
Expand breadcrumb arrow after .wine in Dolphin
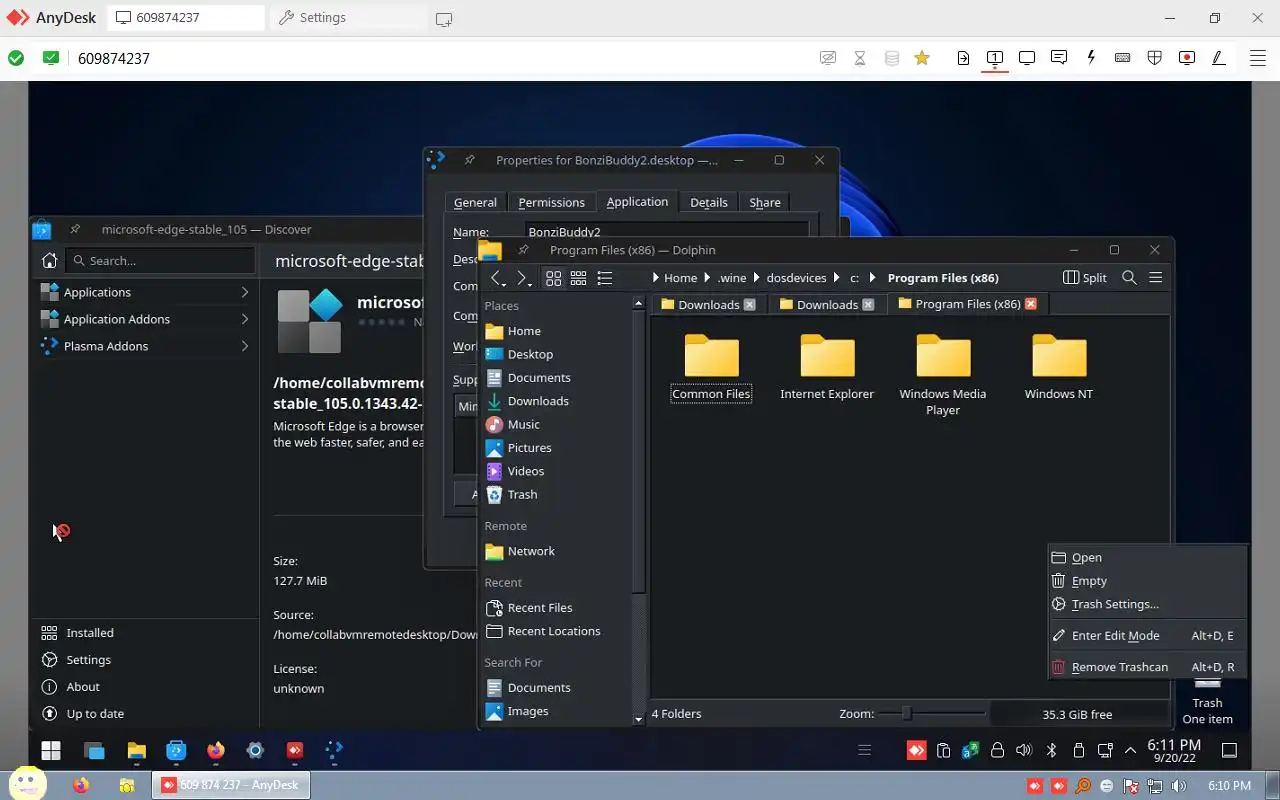758,278
